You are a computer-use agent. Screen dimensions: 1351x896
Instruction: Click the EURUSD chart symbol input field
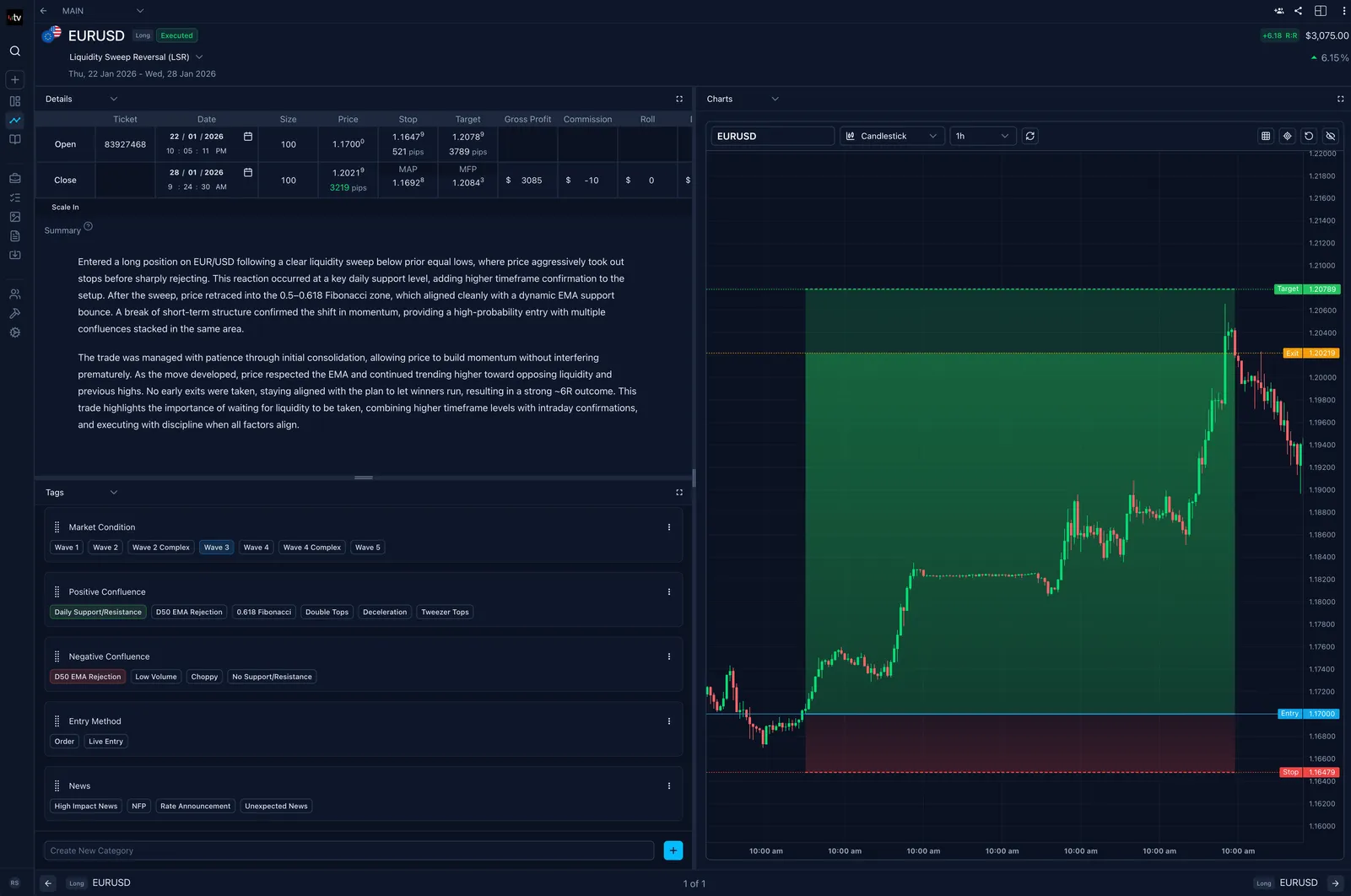coord(773,136)
